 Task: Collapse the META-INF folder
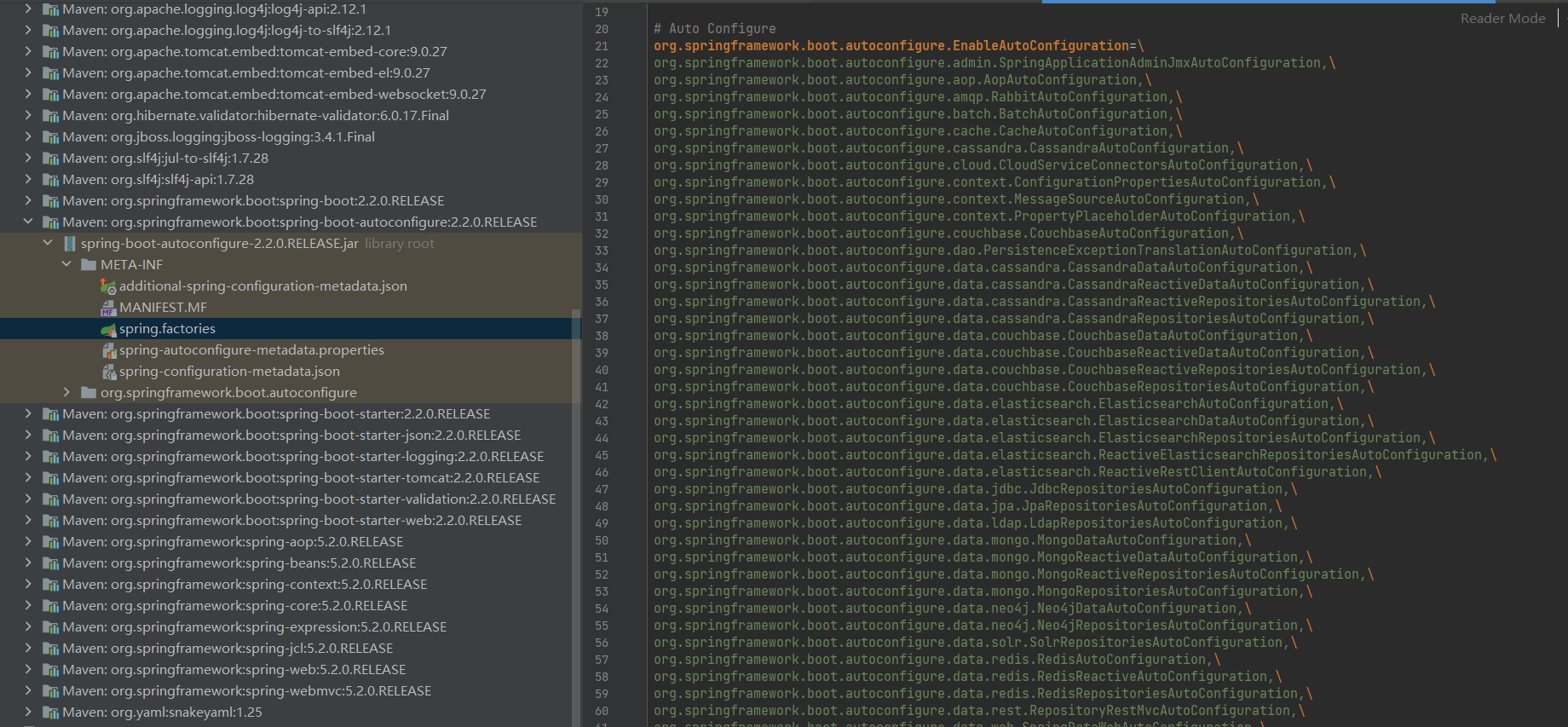click(66, 264)
